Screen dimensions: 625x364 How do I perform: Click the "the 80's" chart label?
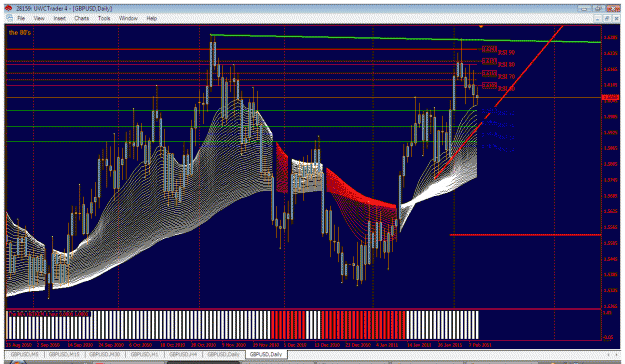(20, 32)
